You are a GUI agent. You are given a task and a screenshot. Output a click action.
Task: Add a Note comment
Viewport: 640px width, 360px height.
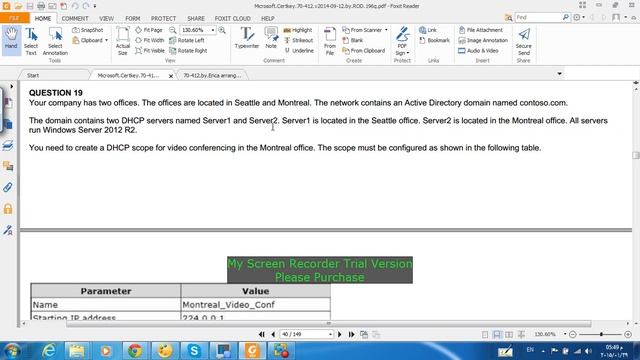[x=271, y=38]
